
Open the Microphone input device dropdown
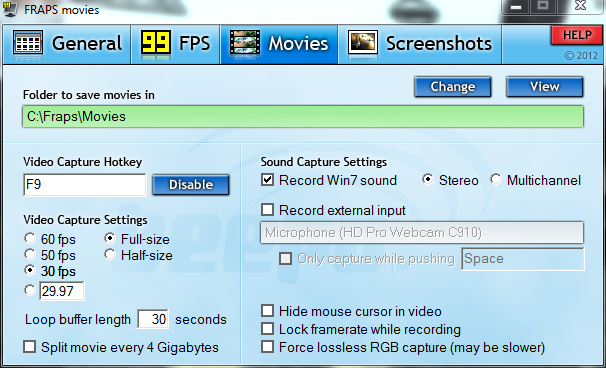(x=422, y=232)
